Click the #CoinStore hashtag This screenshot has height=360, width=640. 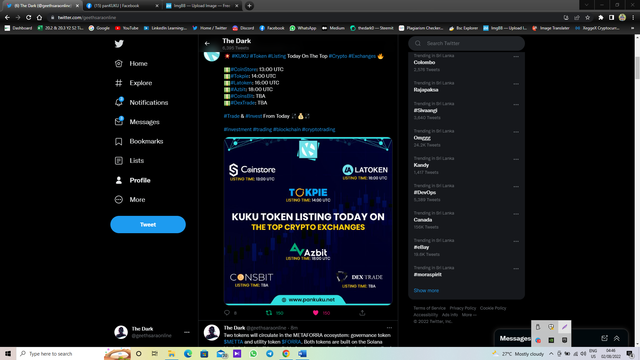click(244, 69)
